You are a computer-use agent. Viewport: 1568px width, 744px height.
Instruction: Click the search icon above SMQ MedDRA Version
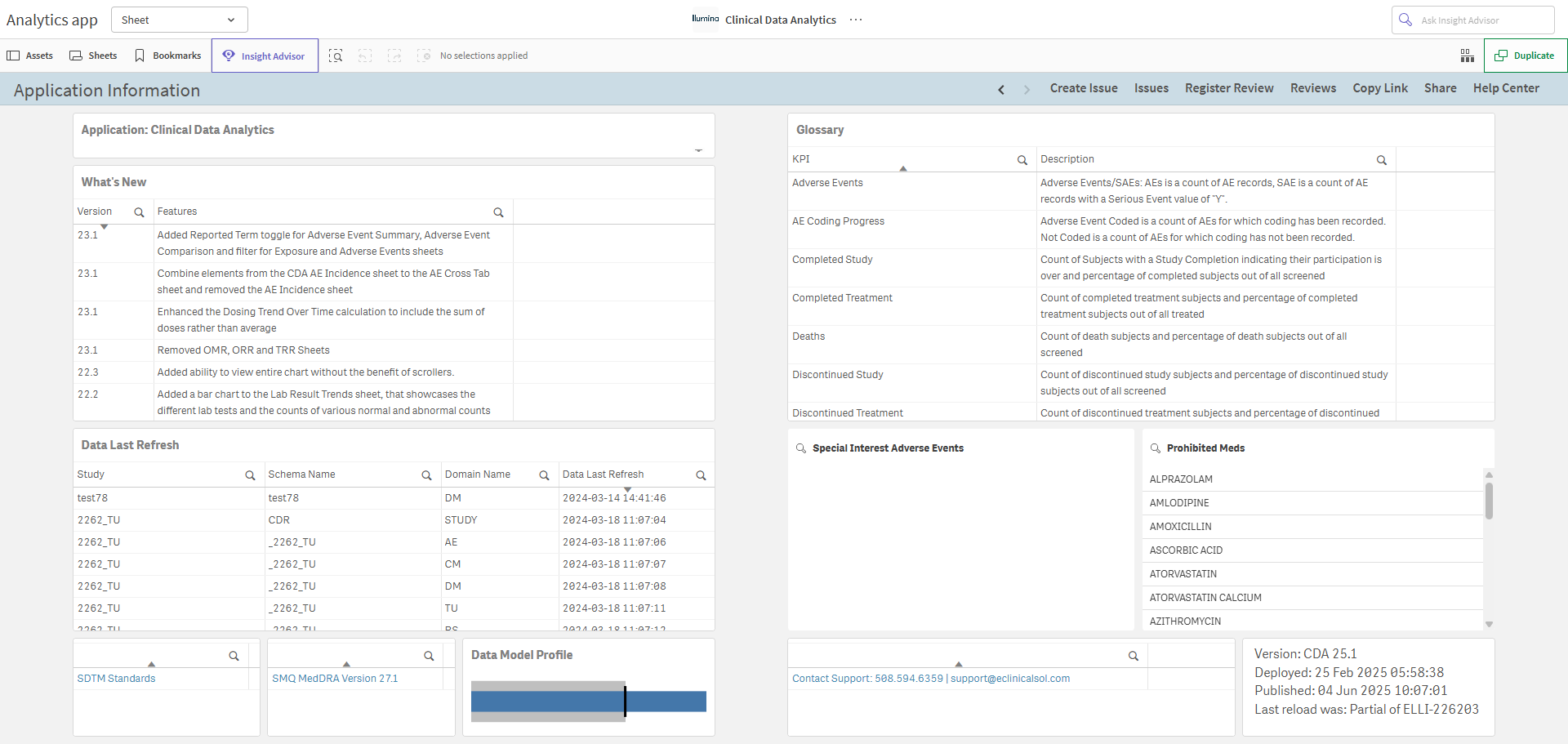[429, 656]
